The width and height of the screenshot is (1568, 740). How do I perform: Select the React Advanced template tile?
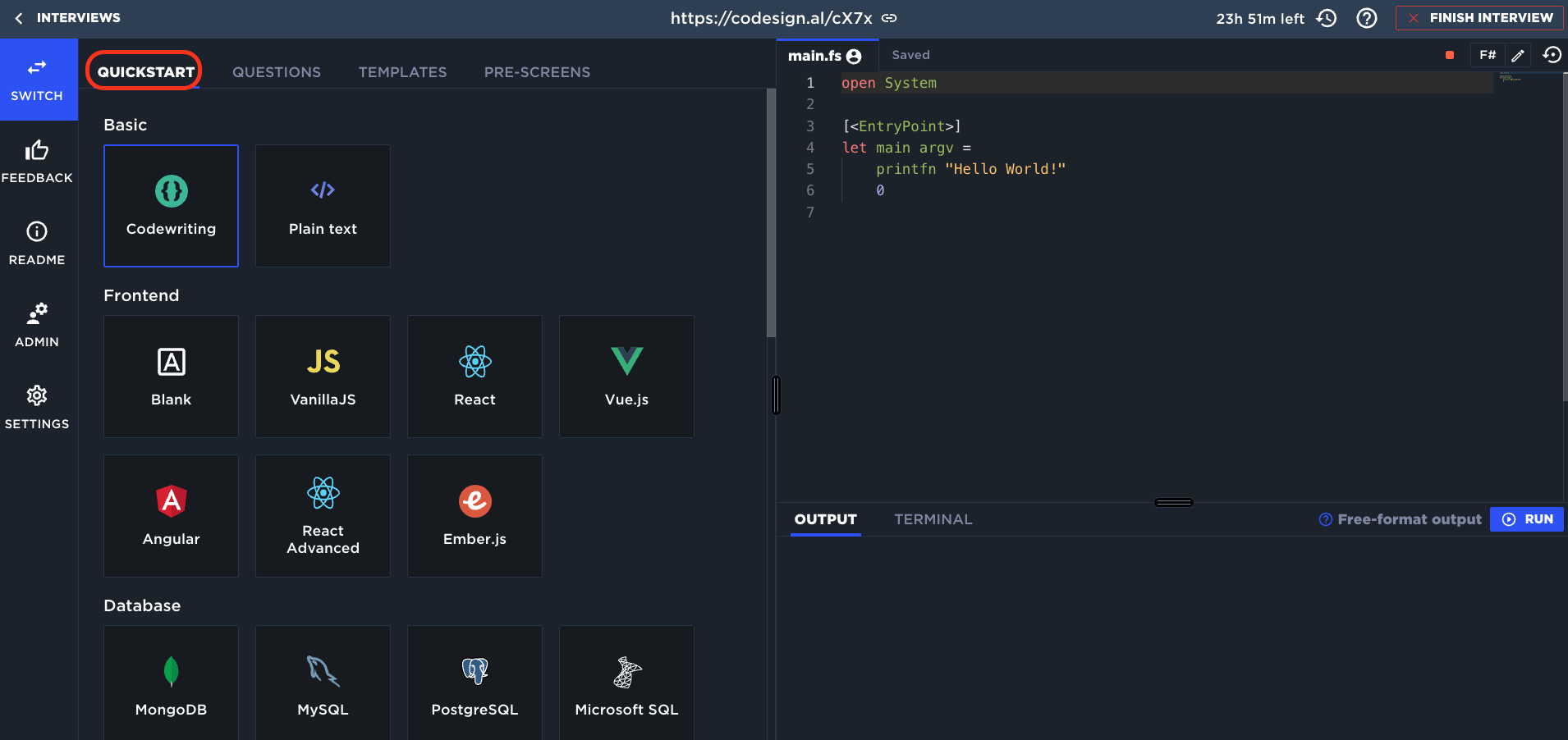point(323,516)
